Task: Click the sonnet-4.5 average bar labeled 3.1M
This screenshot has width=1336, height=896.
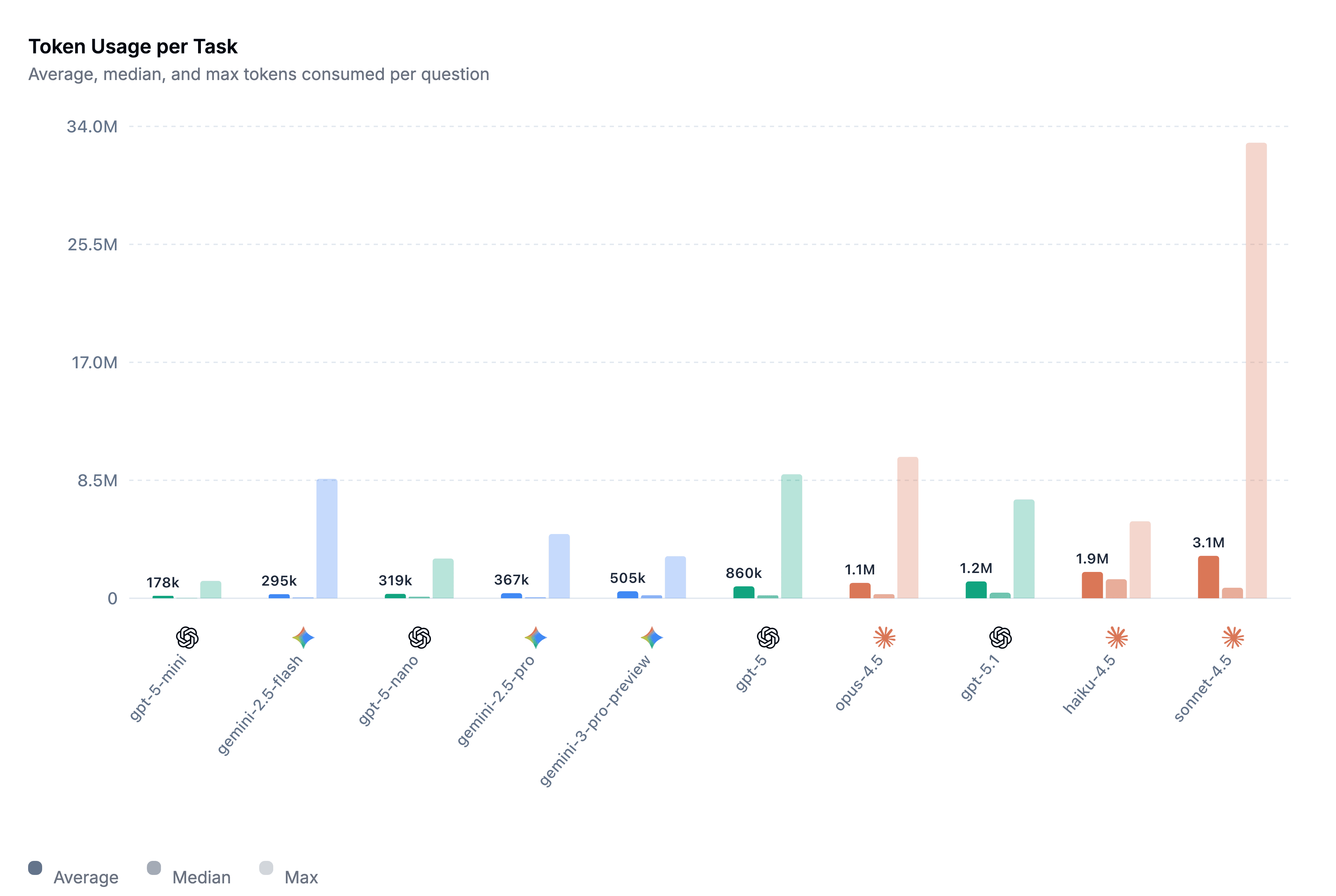Action: coord(1208,577)
